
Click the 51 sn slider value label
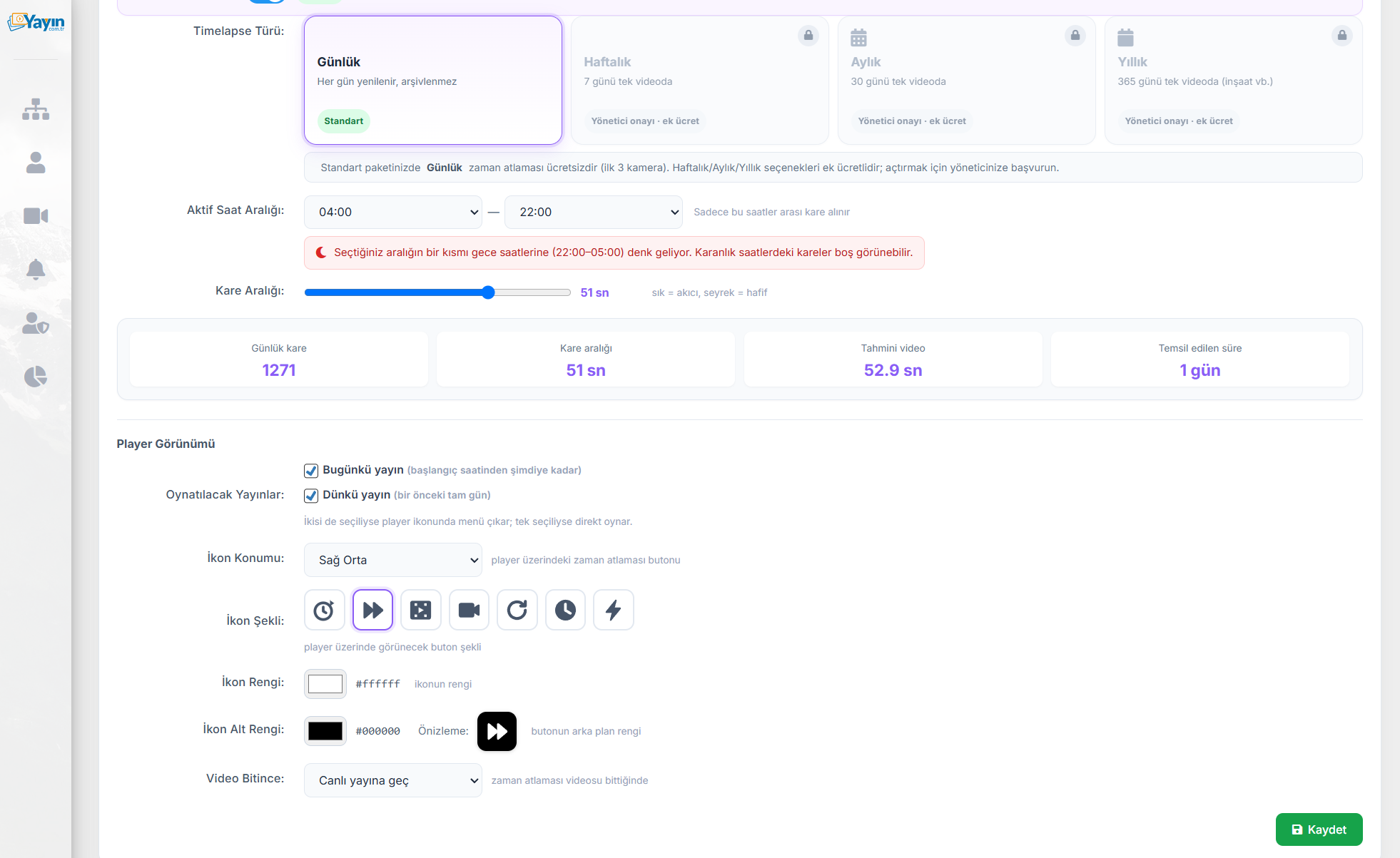coord(594,292)
